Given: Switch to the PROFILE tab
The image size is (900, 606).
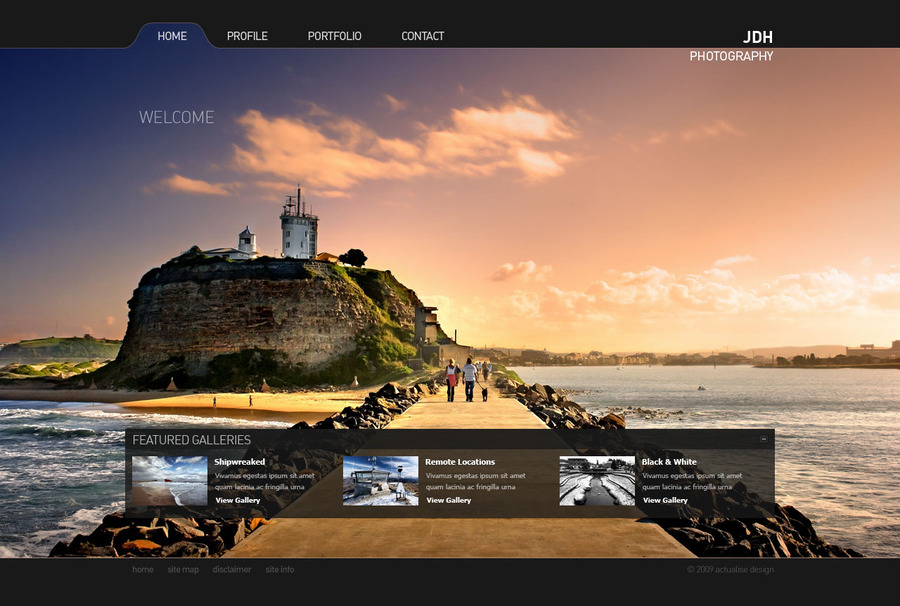Looking at the screenshot, I should tap(246, 36).
